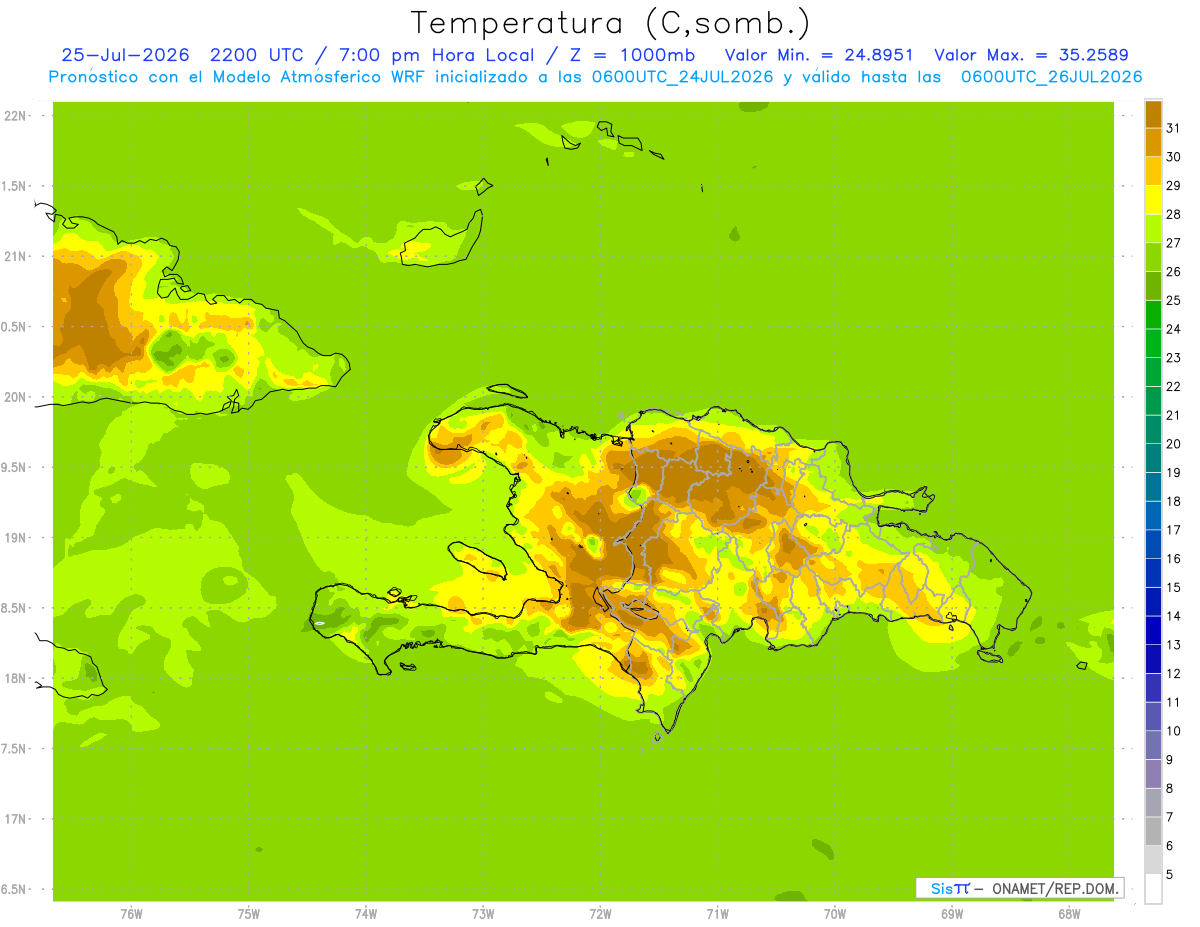Click the '20N' latitude label

point(15,397)
